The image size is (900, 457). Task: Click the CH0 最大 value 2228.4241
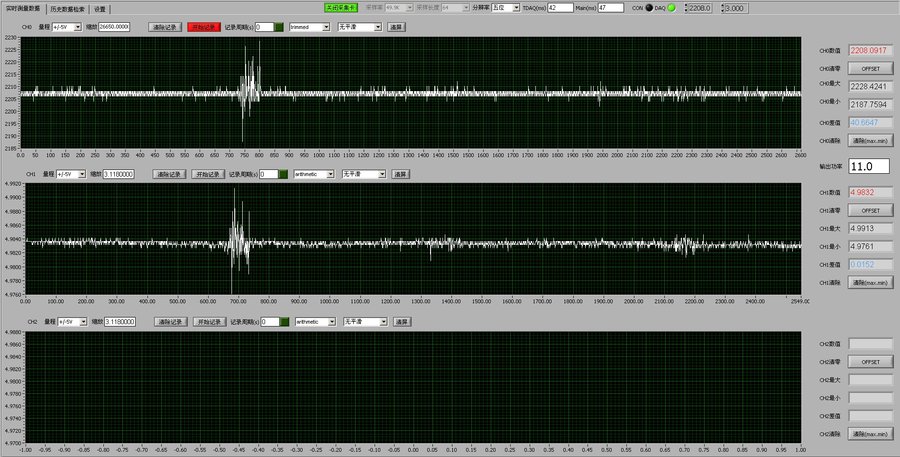point(871,86)
